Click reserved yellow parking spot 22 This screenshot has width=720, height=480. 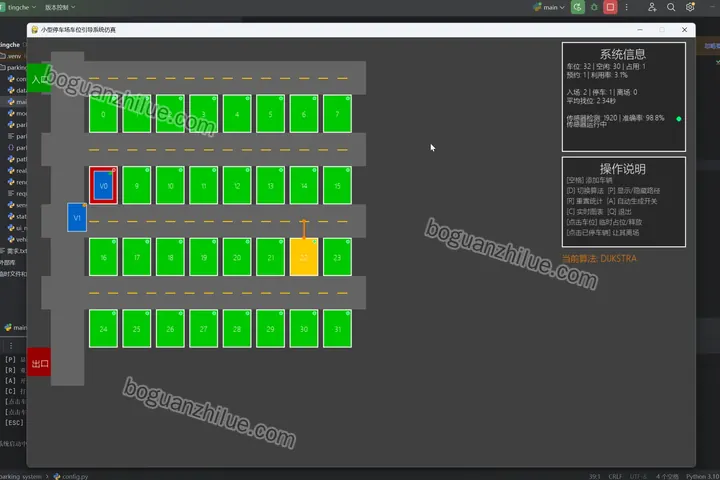[304, 257]
